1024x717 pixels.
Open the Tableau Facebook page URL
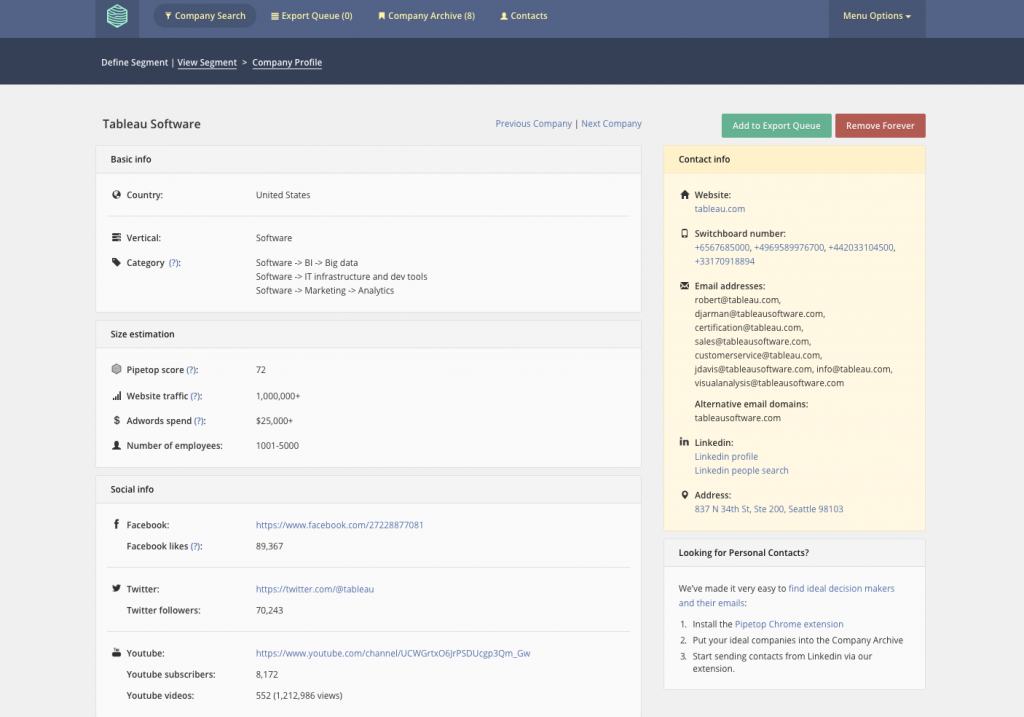340,525
